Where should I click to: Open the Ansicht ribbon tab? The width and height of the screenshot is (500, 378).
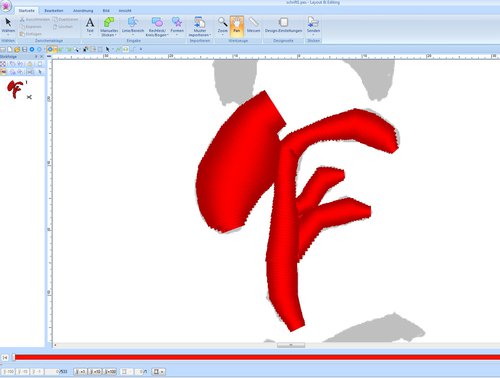tap(125, 11)
